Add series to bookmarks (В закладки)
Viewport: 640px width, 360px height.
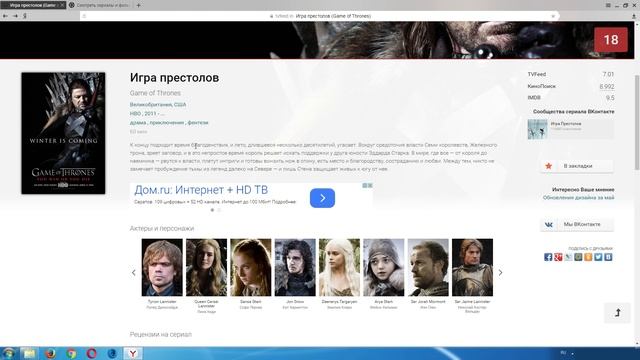[x=577, y=166]
